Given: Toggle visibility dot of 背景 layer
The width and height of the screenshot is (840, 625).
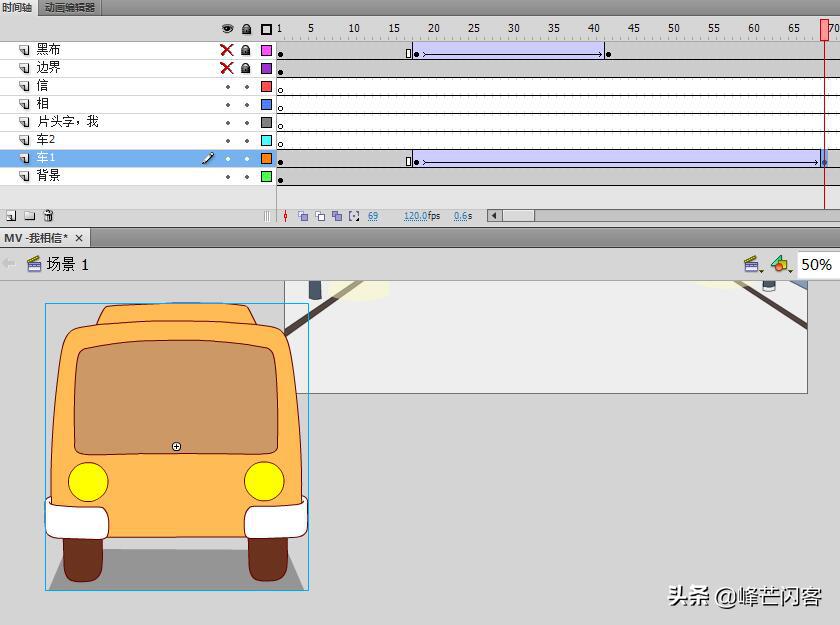Looking at the screenshot, I should pyautogui.click(x=227, y=176).
